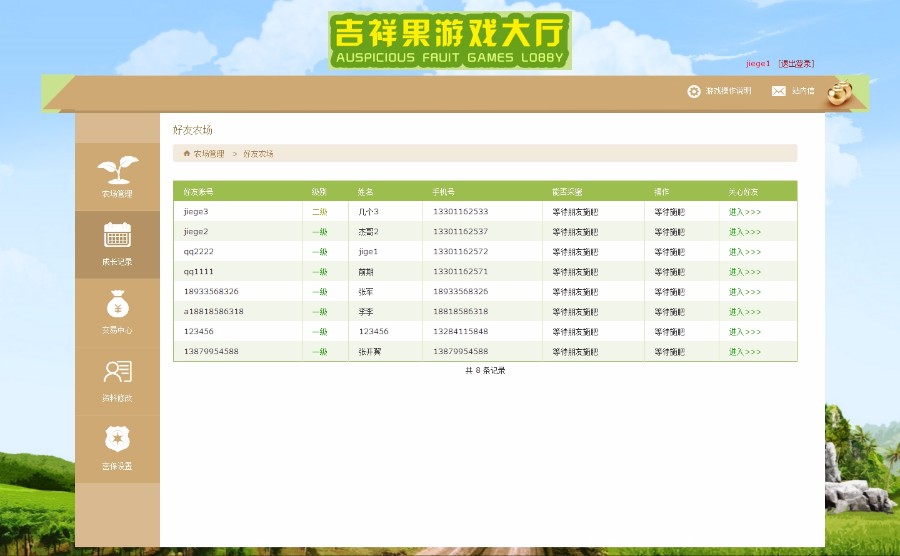Click phone number 13301162537
Screen dimensions: 900x556
461,232
